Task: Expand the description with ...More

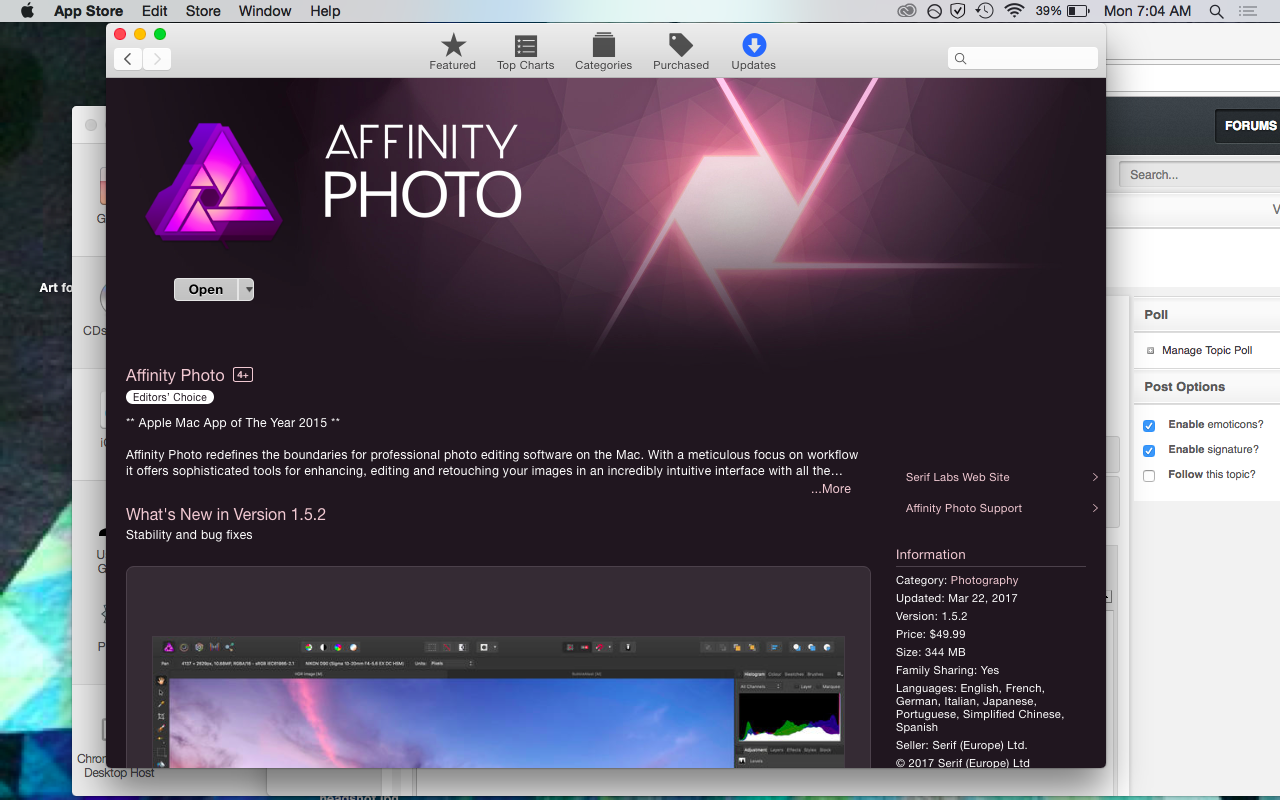Action: tap(831, 489)
